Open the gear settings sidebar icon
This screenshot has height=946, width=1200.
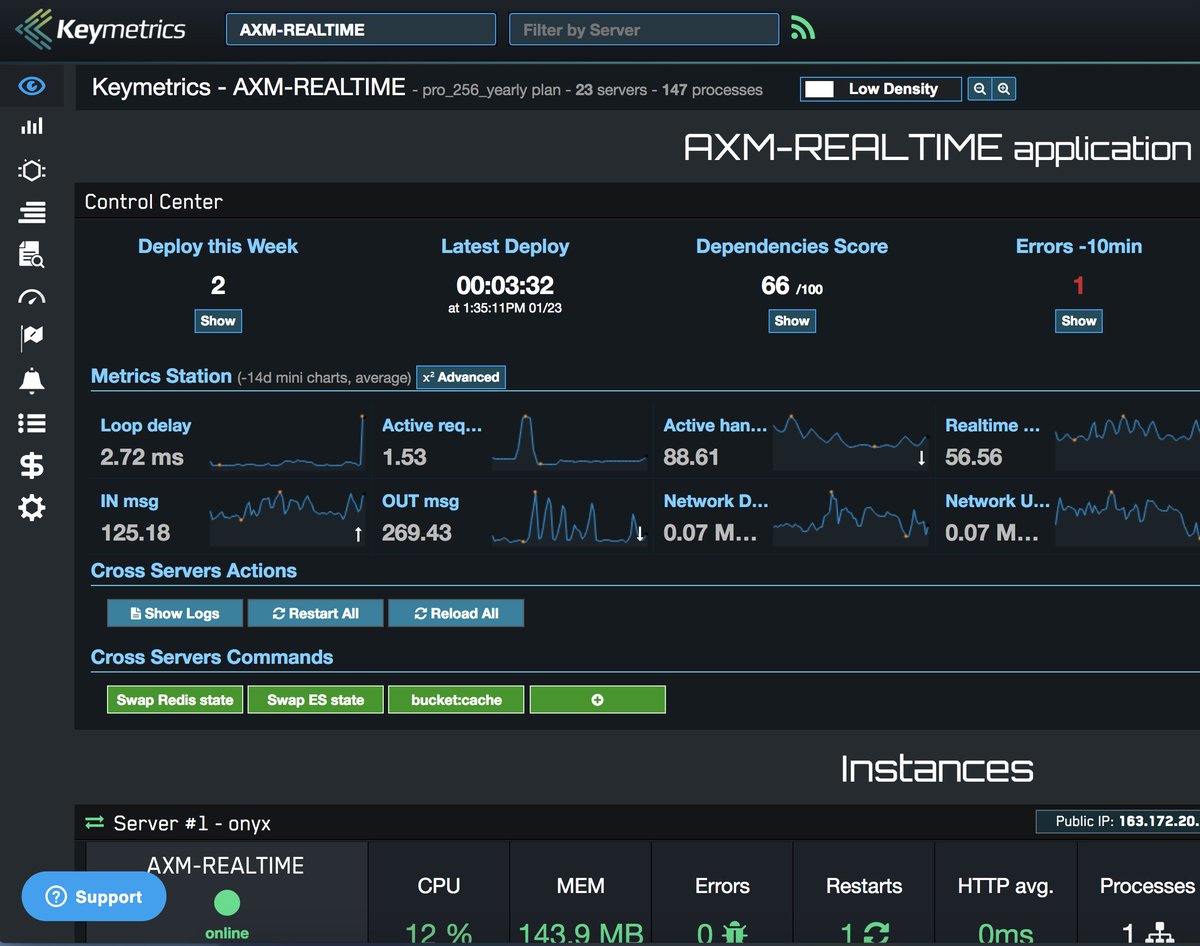32,508
